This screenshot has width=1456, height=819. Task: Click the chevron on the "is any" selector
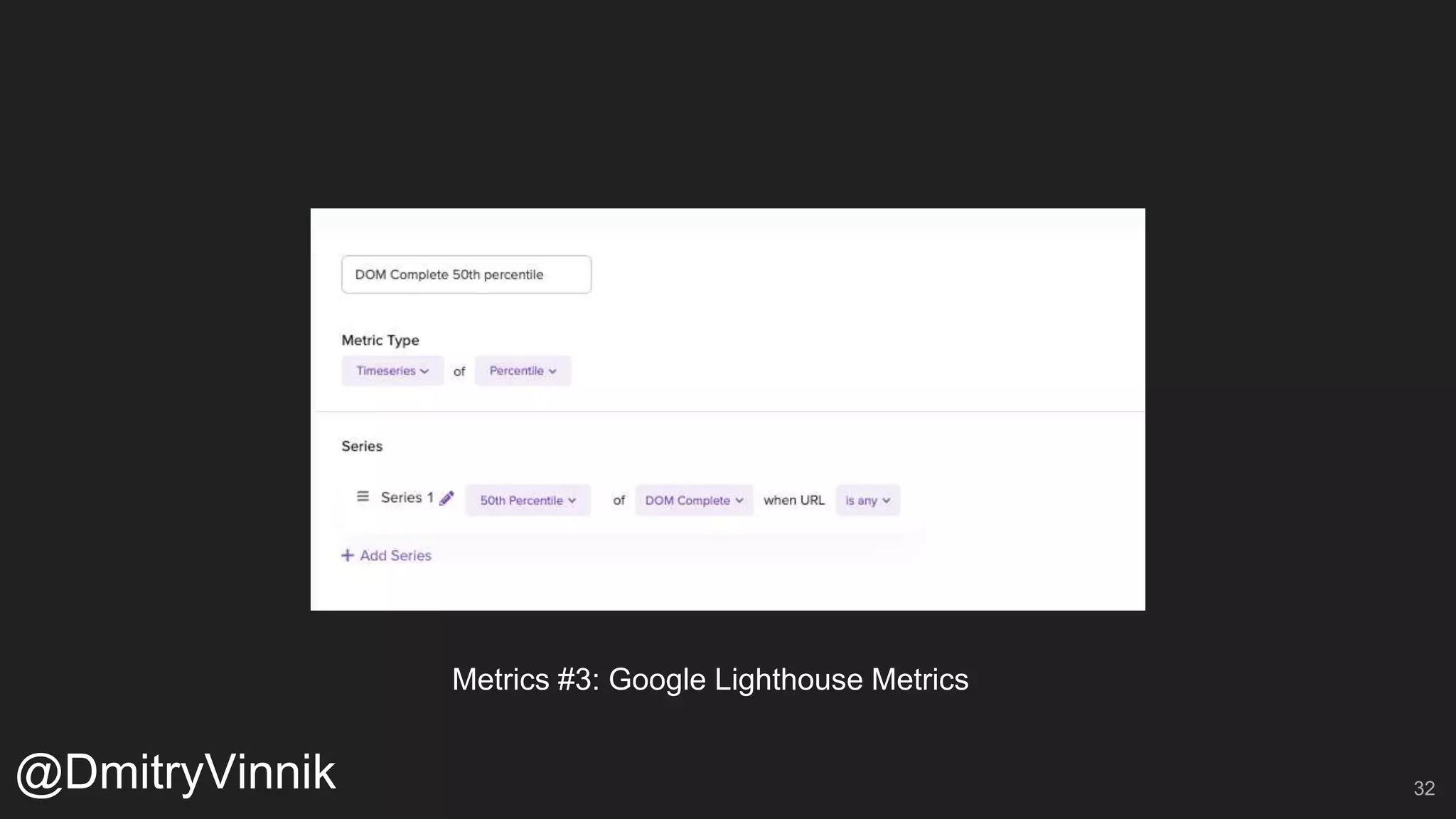coord(887,500)
